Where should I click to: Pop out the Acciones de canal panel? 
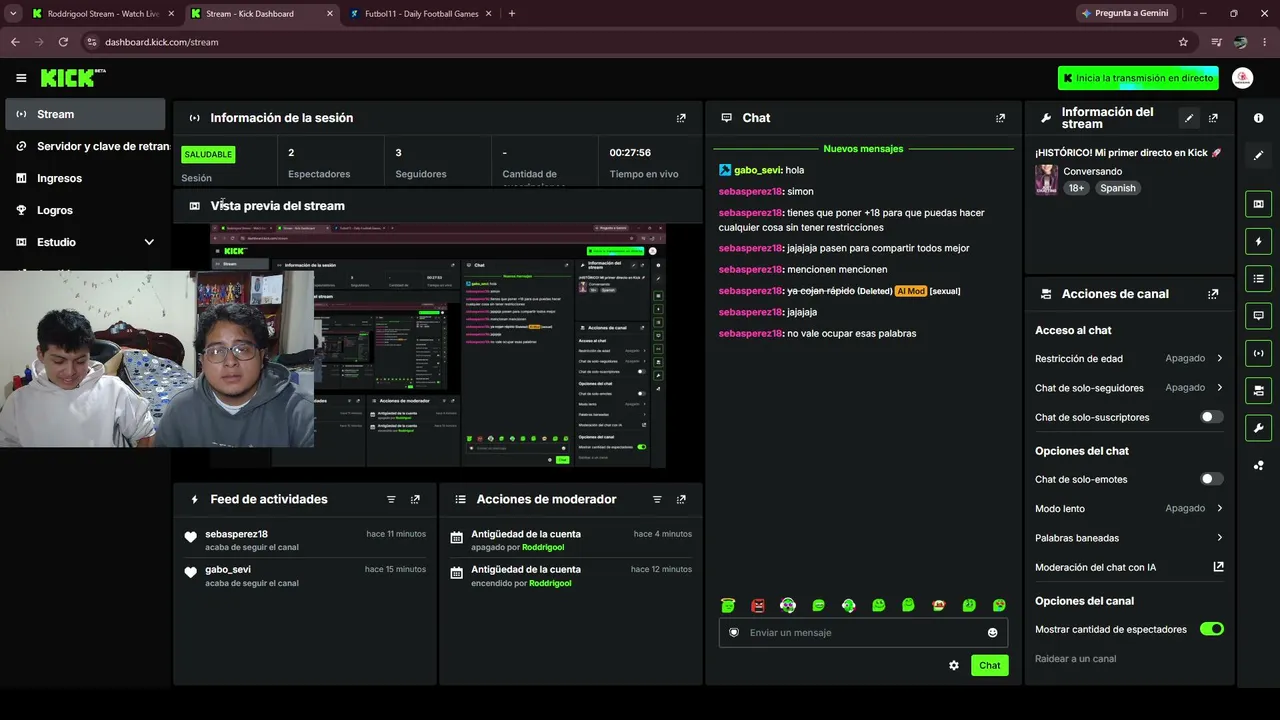[1213, 294]
